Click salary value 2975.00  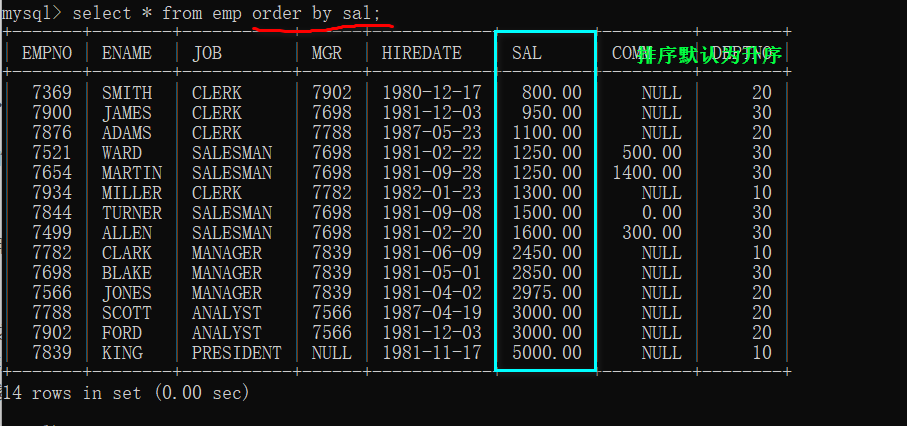pos(547,293)
